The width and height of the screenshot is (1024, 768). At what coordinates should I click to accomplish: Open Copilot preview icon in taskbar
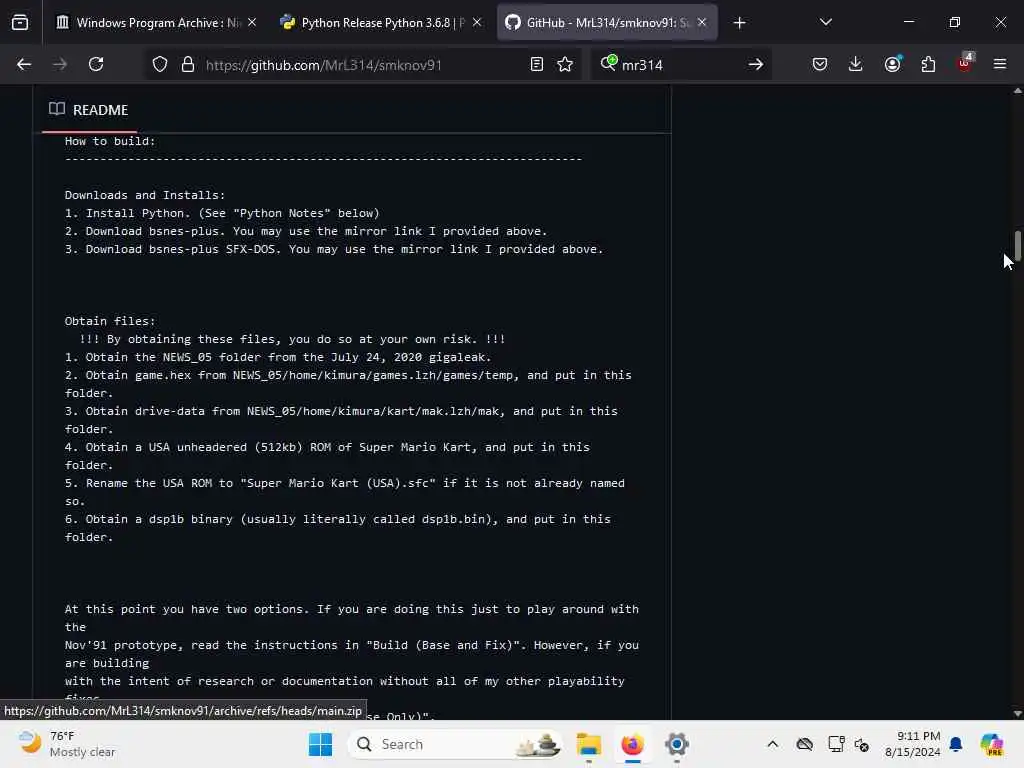pos(991,744)
